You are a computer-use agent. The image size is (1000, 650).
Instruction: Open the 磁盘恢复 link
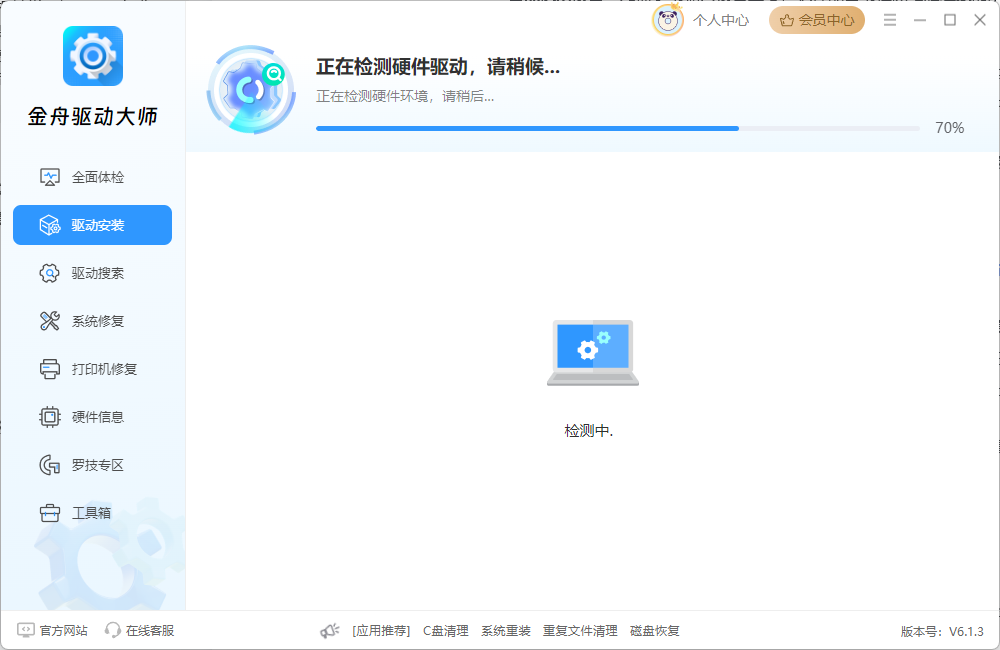(x=654, y=631)
